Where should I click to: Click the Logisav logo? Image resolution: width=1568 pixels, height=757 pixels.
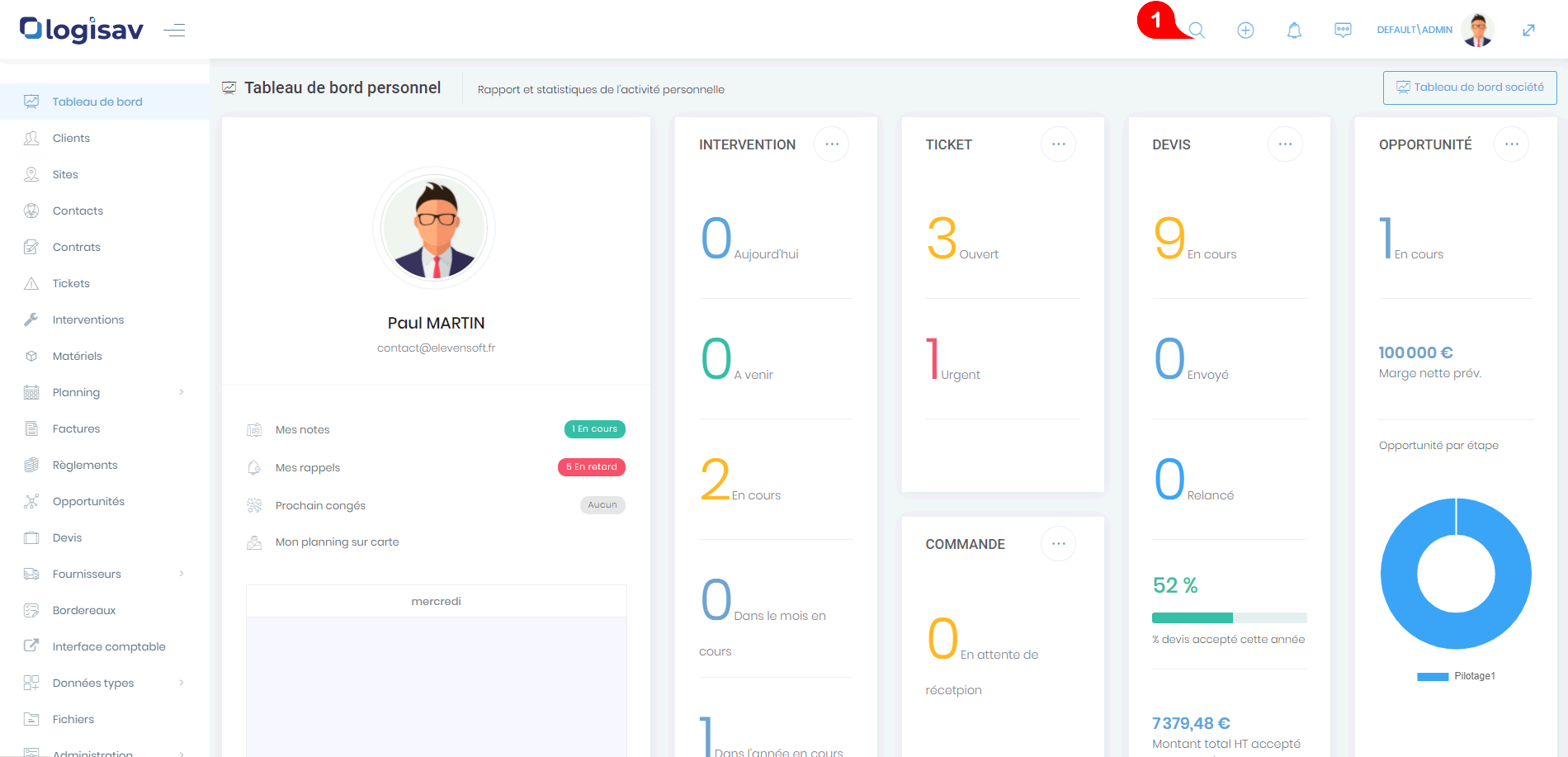click(82, 30)
